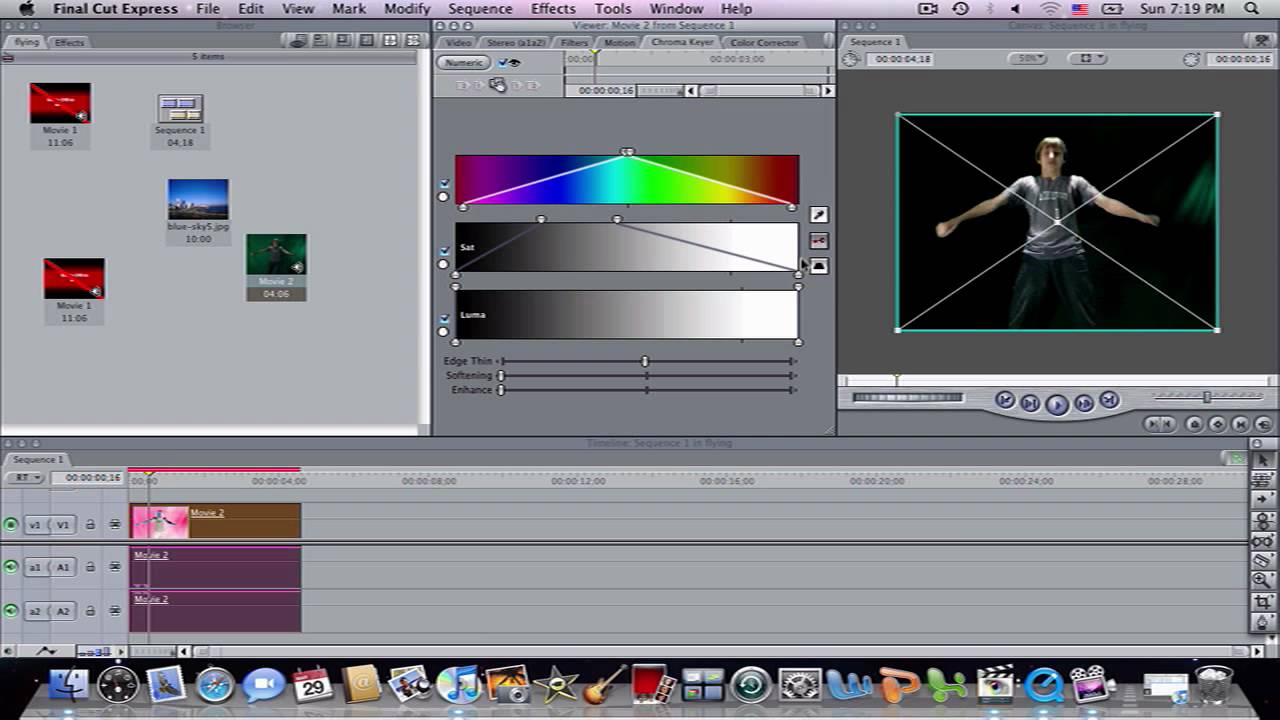Mute the A1 audio track
The height and width of the screenshot is (720, 1280).
coord(11,567)
